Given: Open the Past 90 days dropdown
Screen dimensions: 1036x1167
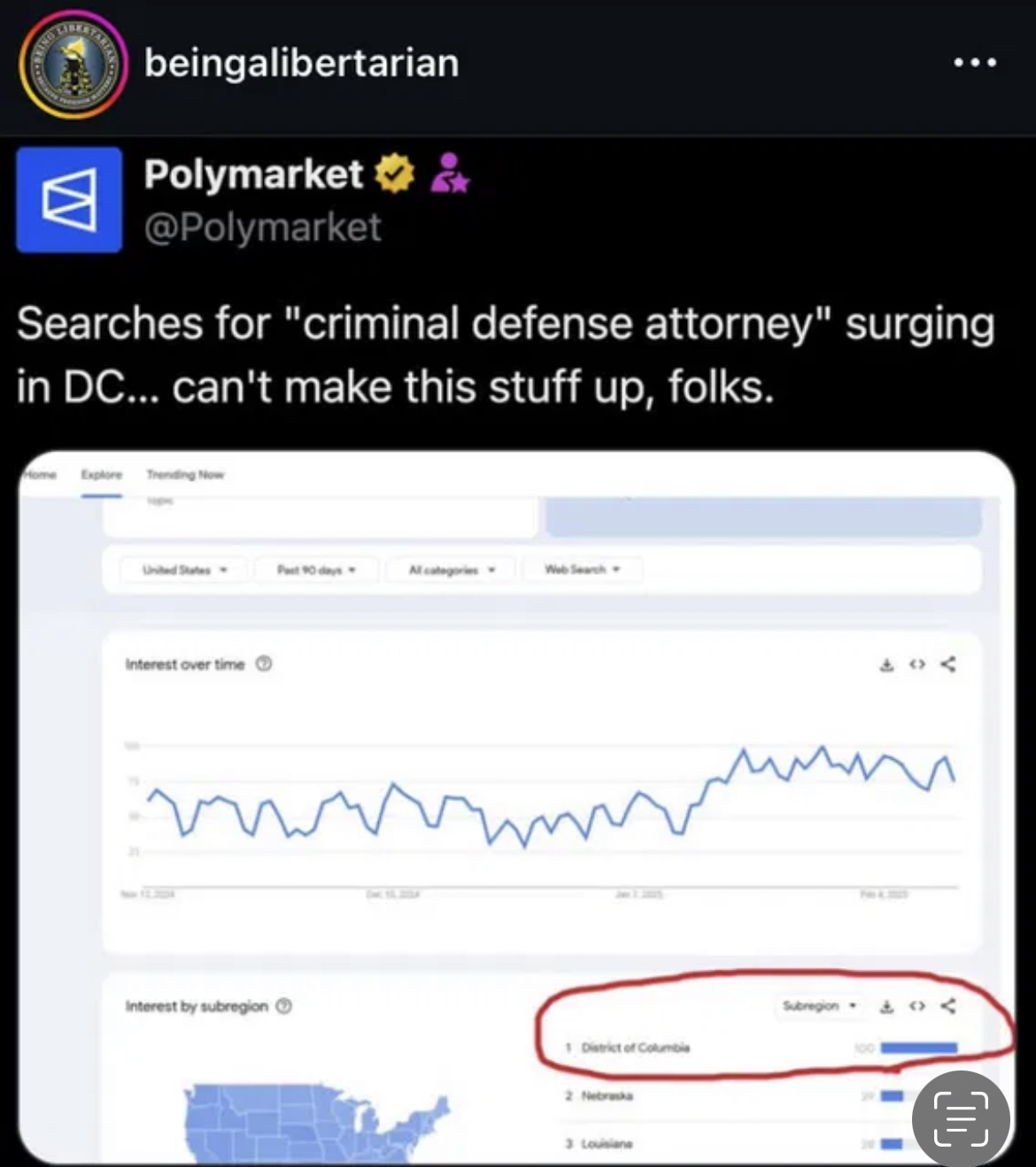Looking at the screenshot, I should point(316,570).
